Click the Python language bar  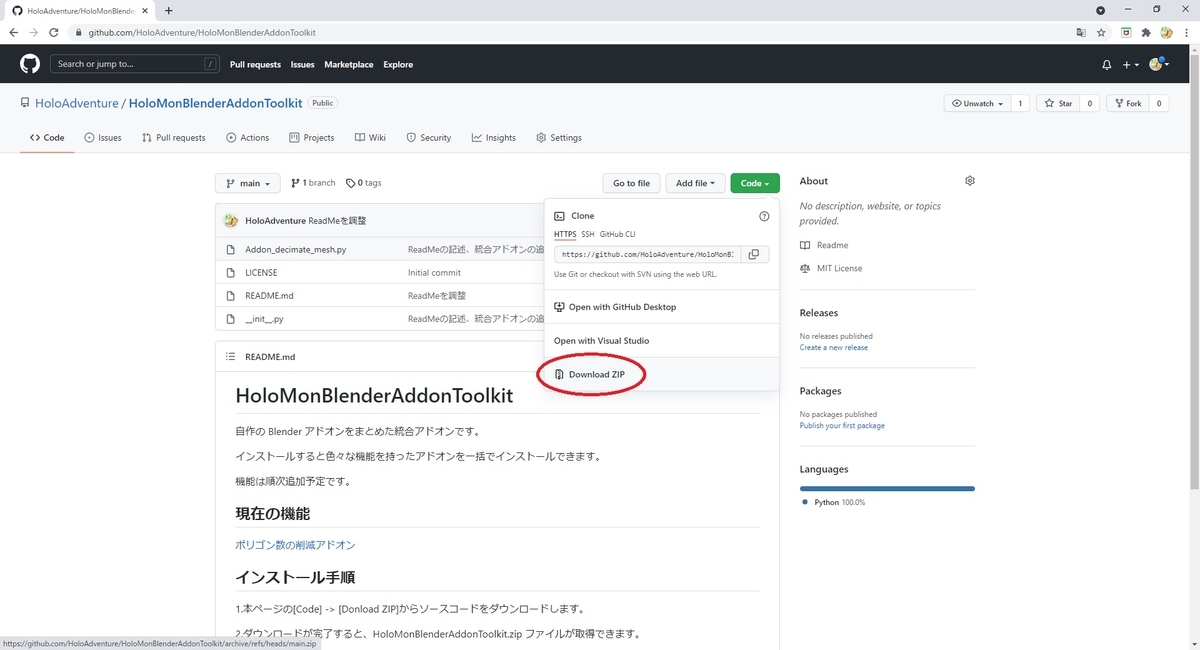click(x=887, y=488)
